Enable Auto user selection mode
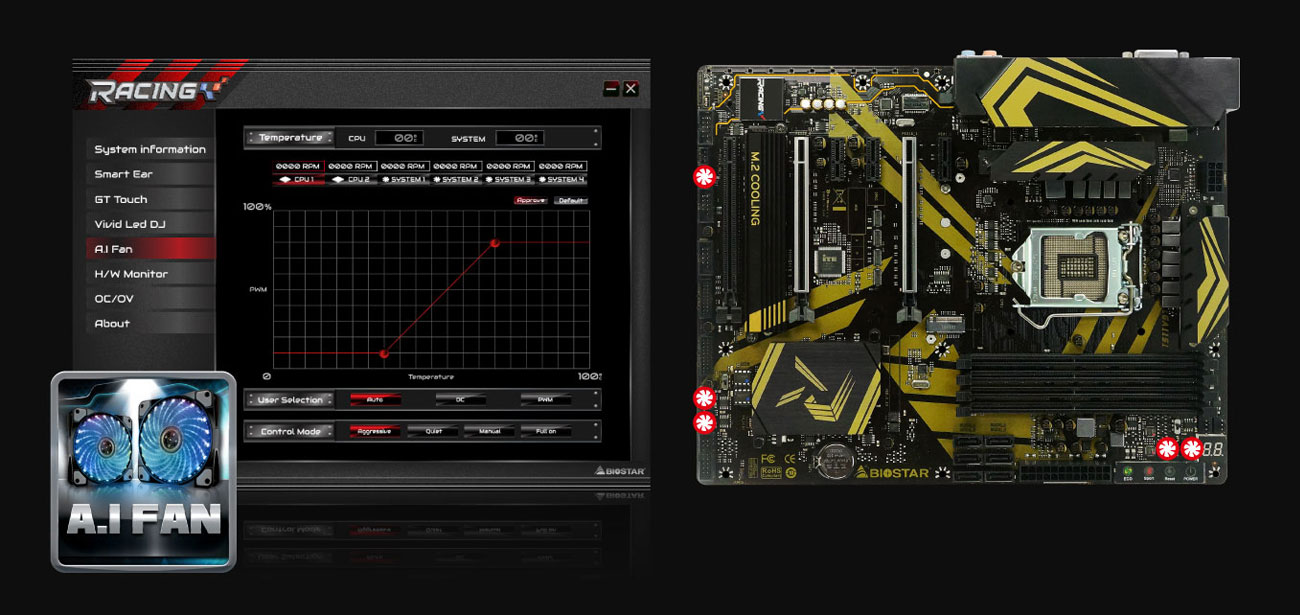The height and width of the screenshot is (615, 1300). coord(375,400)
